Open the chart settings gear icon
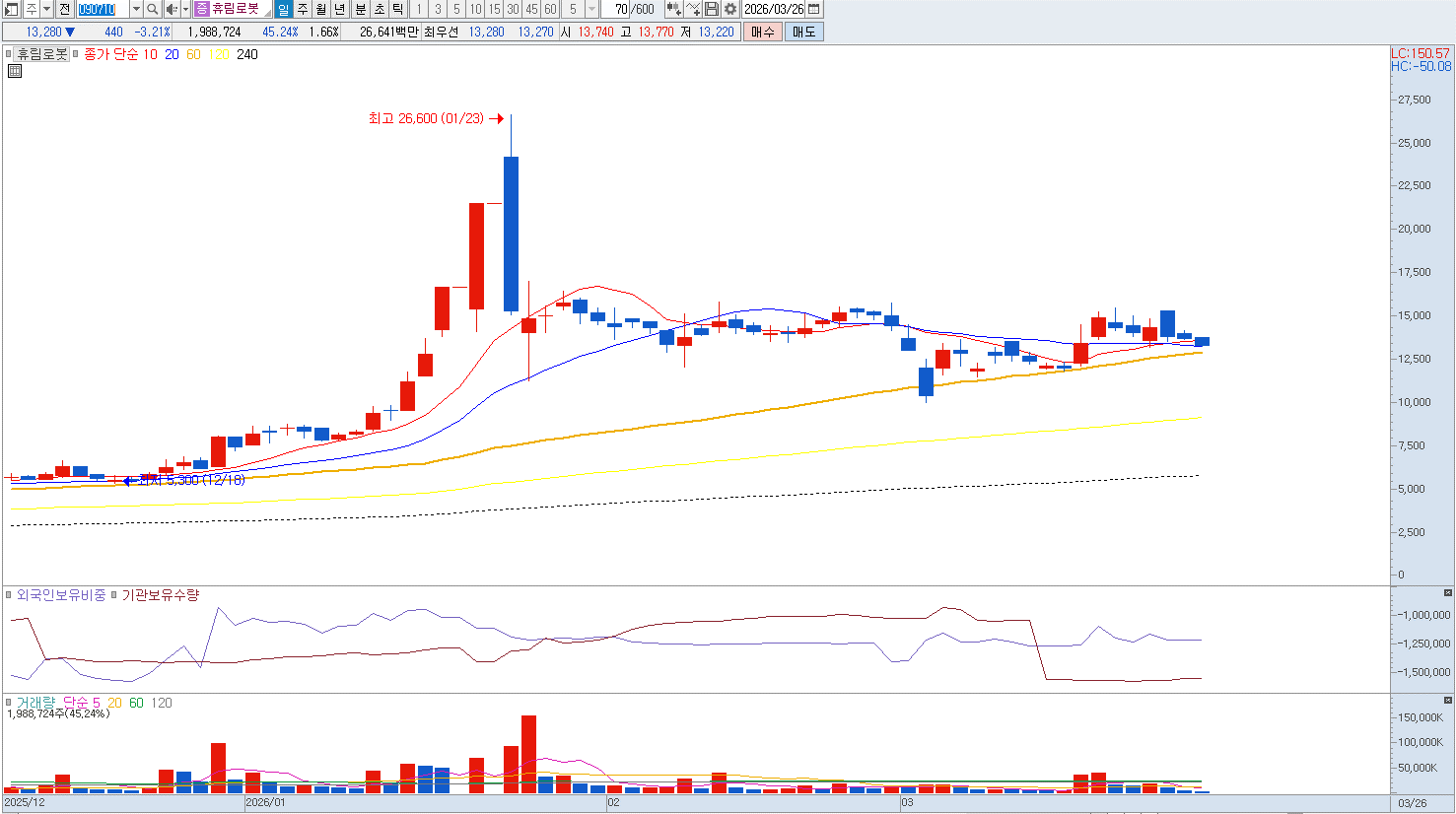 730,9
